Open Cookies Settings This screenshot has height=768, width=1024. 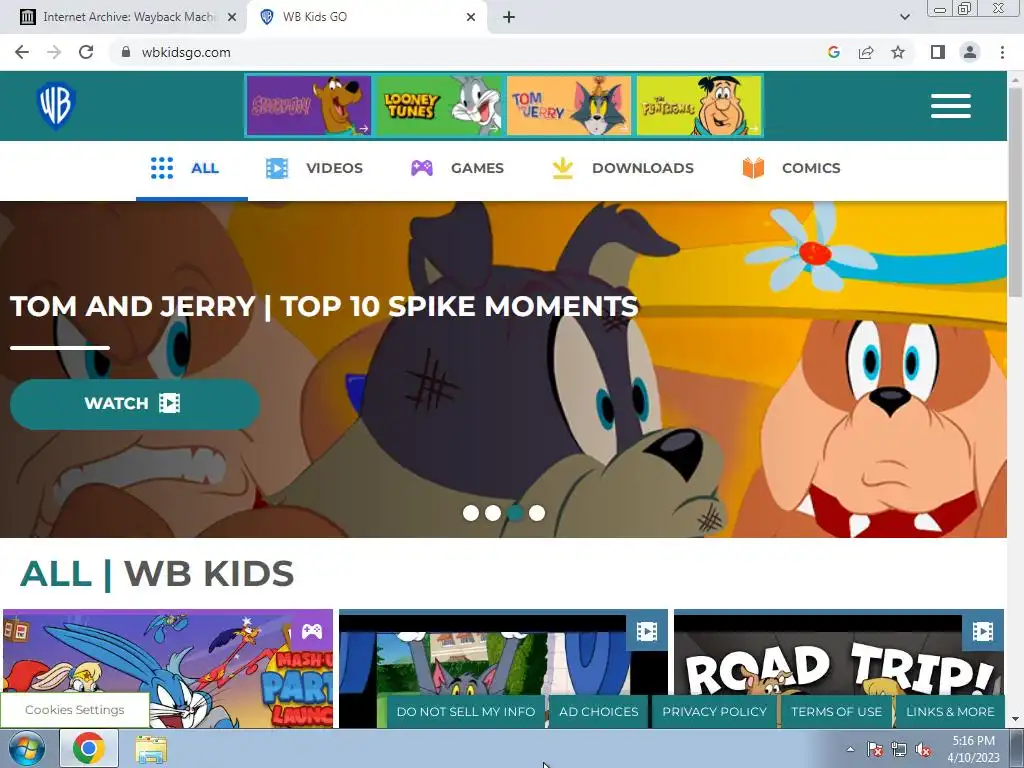point(74,710)
